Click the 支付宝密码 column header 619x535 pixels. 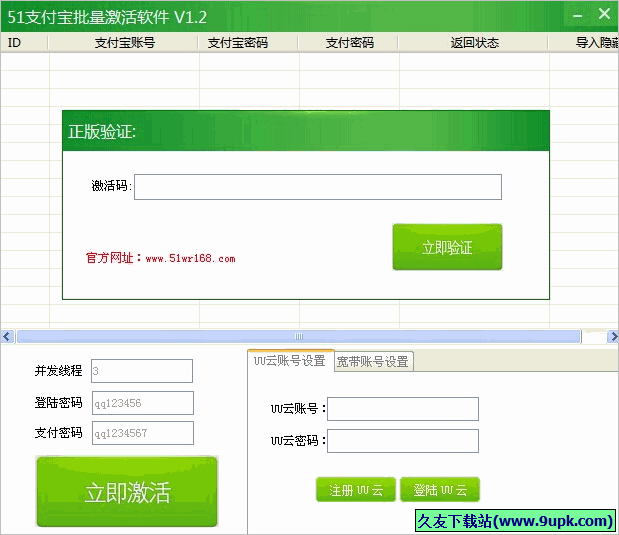[248, 43]
